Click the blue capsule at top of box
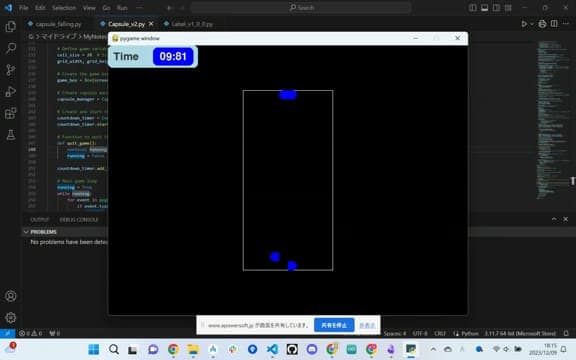This screenshot has height=360, width=576. (x=288, y=95)
